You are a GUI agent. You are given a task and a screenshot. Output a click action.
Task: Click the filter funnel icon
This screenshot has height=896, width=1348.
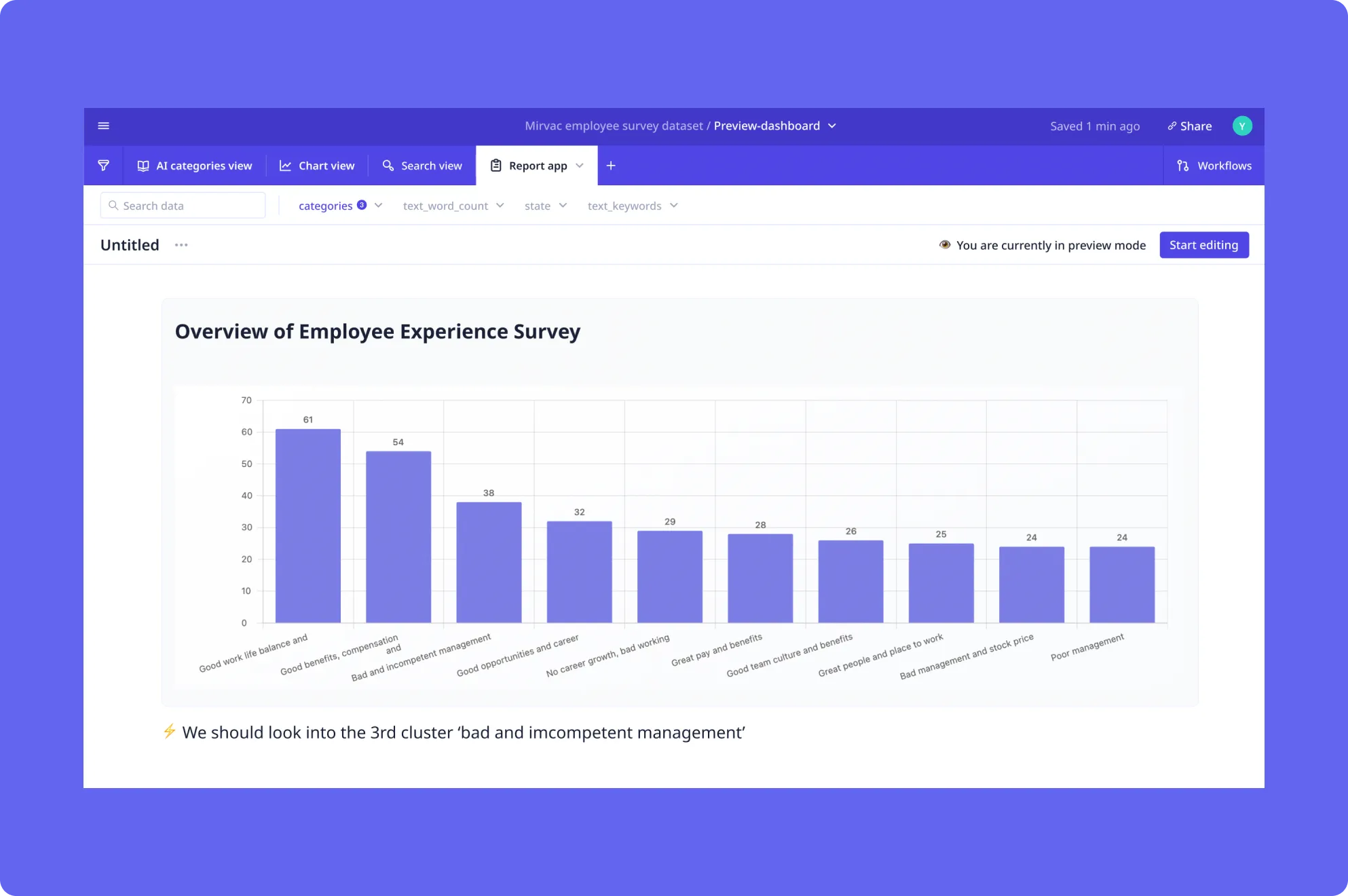coord(104,166)
